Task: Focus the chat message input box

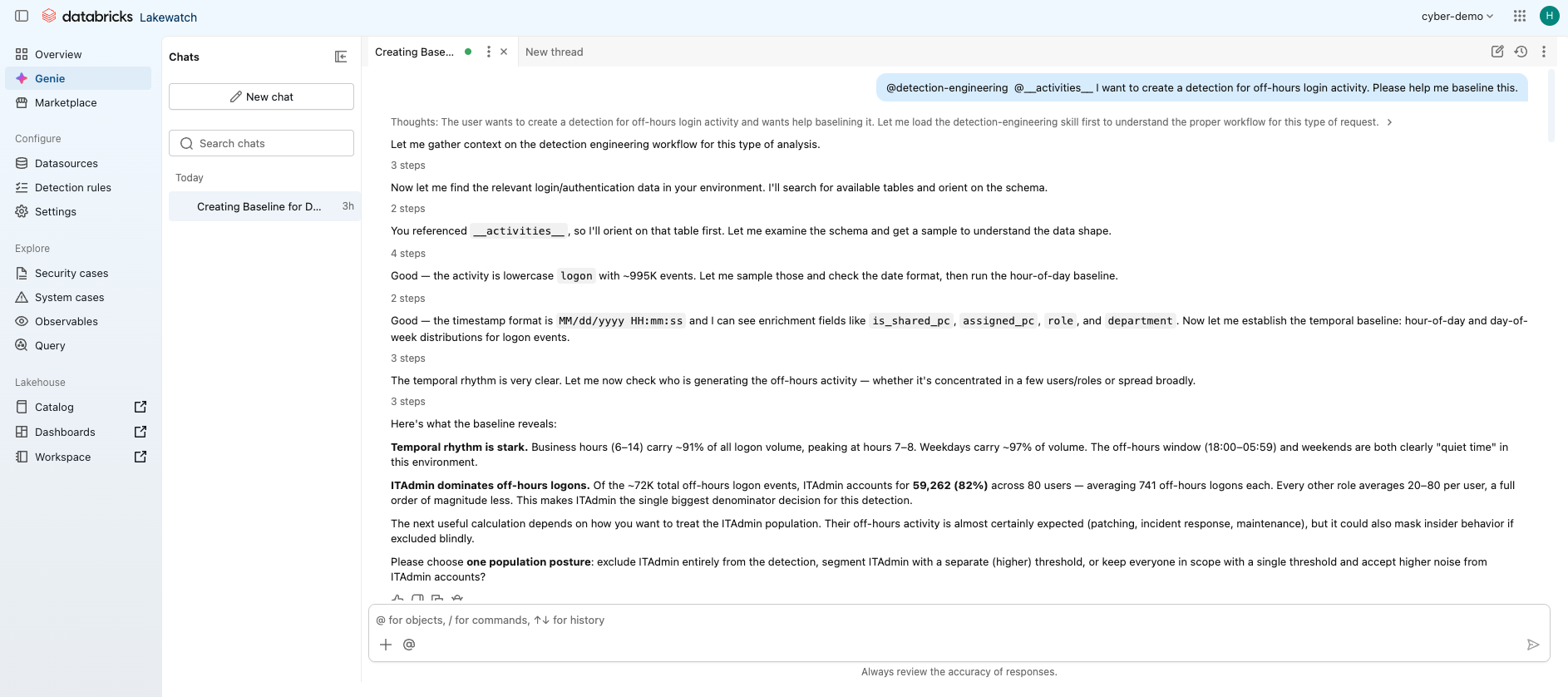Action: coord(959,620)
